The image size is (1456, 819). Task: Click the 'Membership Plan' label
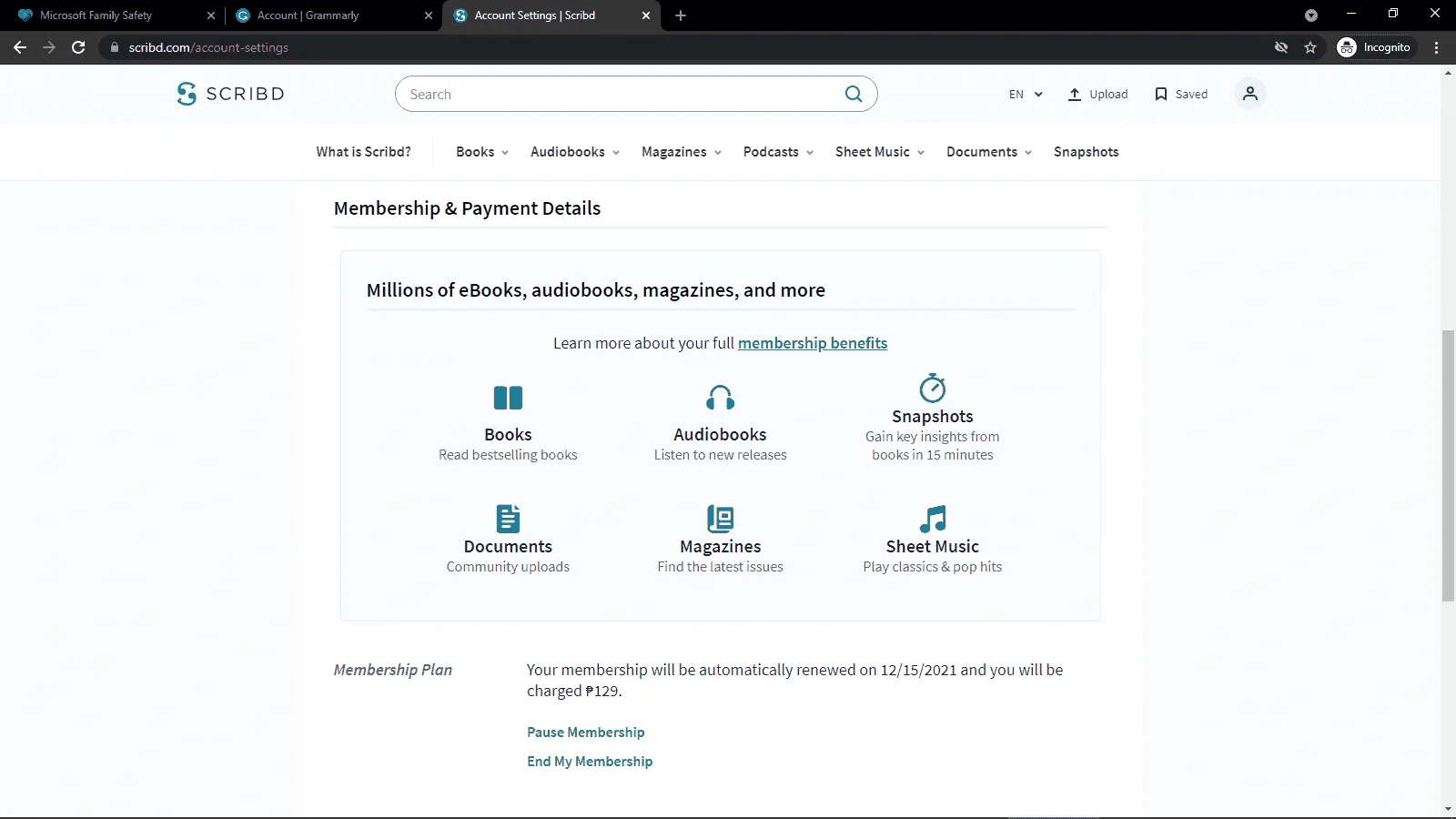393,670
